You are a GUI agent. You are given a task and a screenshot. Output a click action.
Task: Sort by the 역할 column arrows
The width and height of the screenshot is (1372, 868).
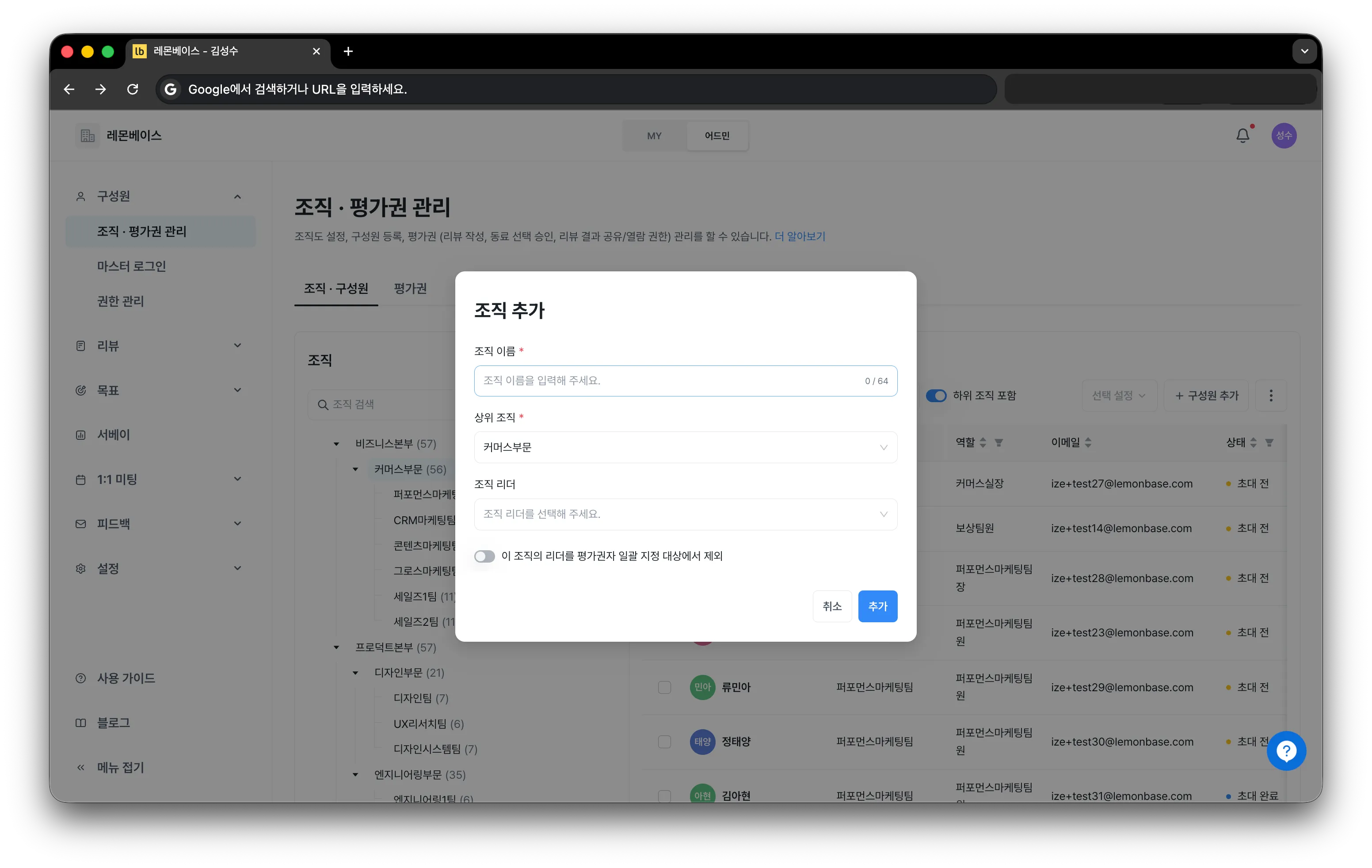(x=983, y=442)
